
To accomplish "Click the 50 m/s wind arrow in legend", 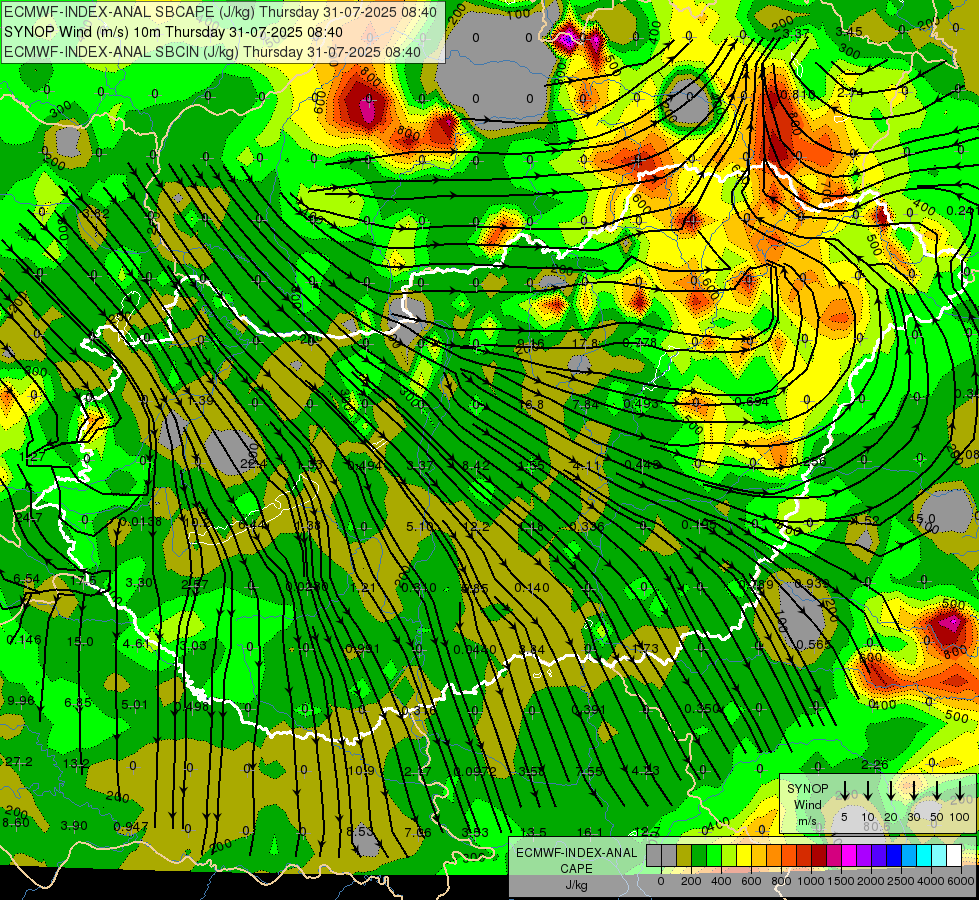I will pyautogui.click(x=937, y=790).
